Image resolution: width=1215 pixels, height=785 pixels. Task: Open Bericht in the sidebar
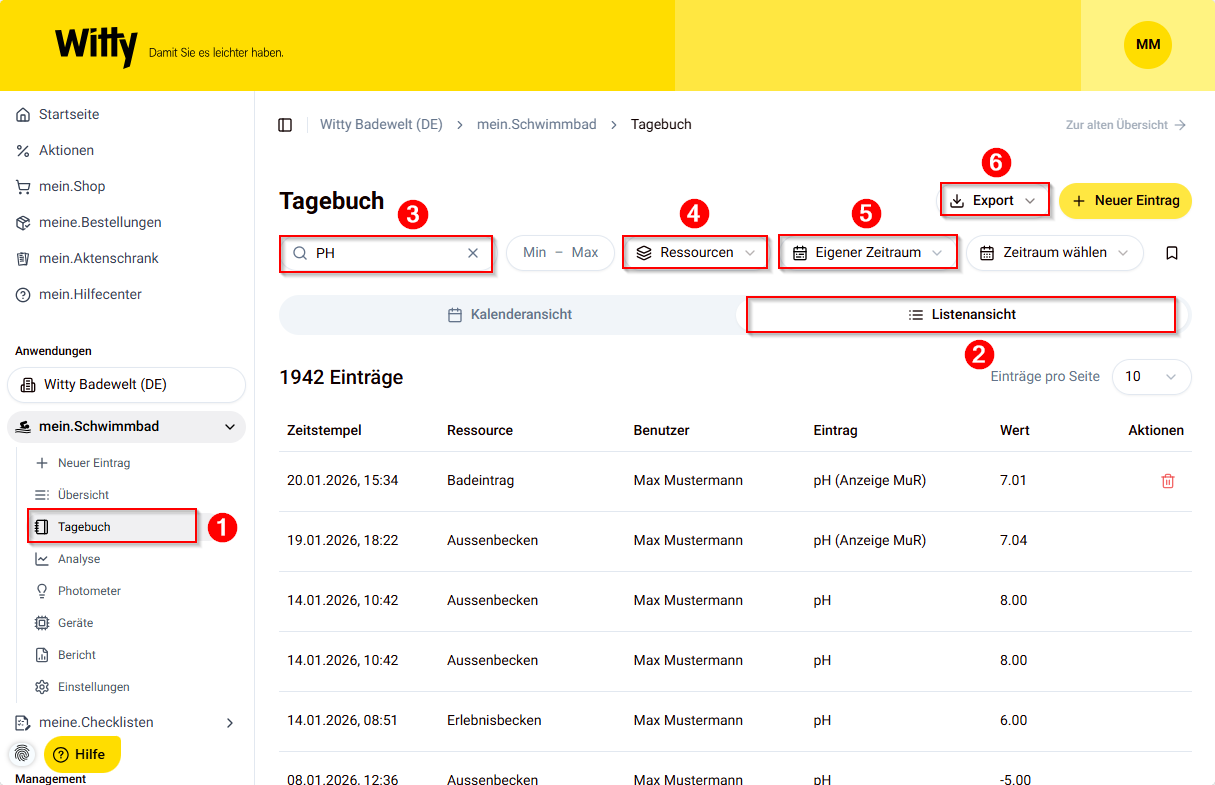66,655
